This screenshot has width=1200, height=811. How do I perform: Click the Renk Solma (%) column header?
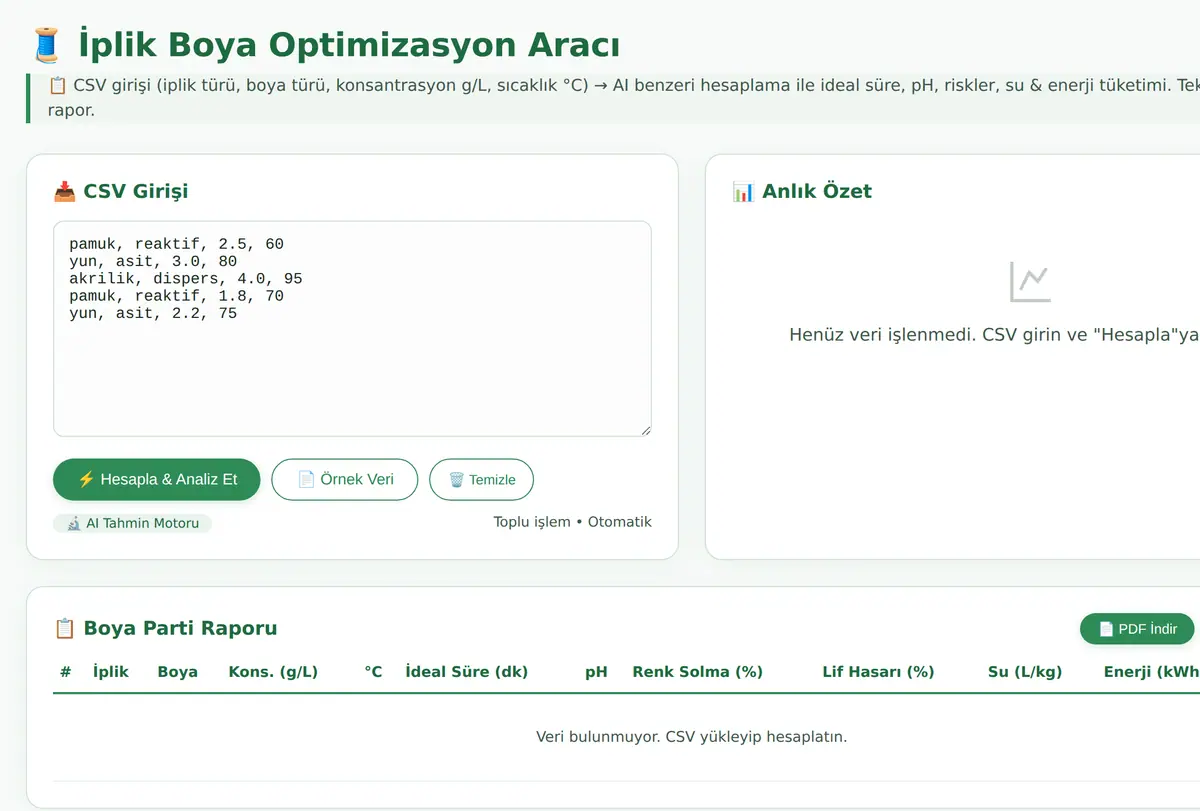697,671
